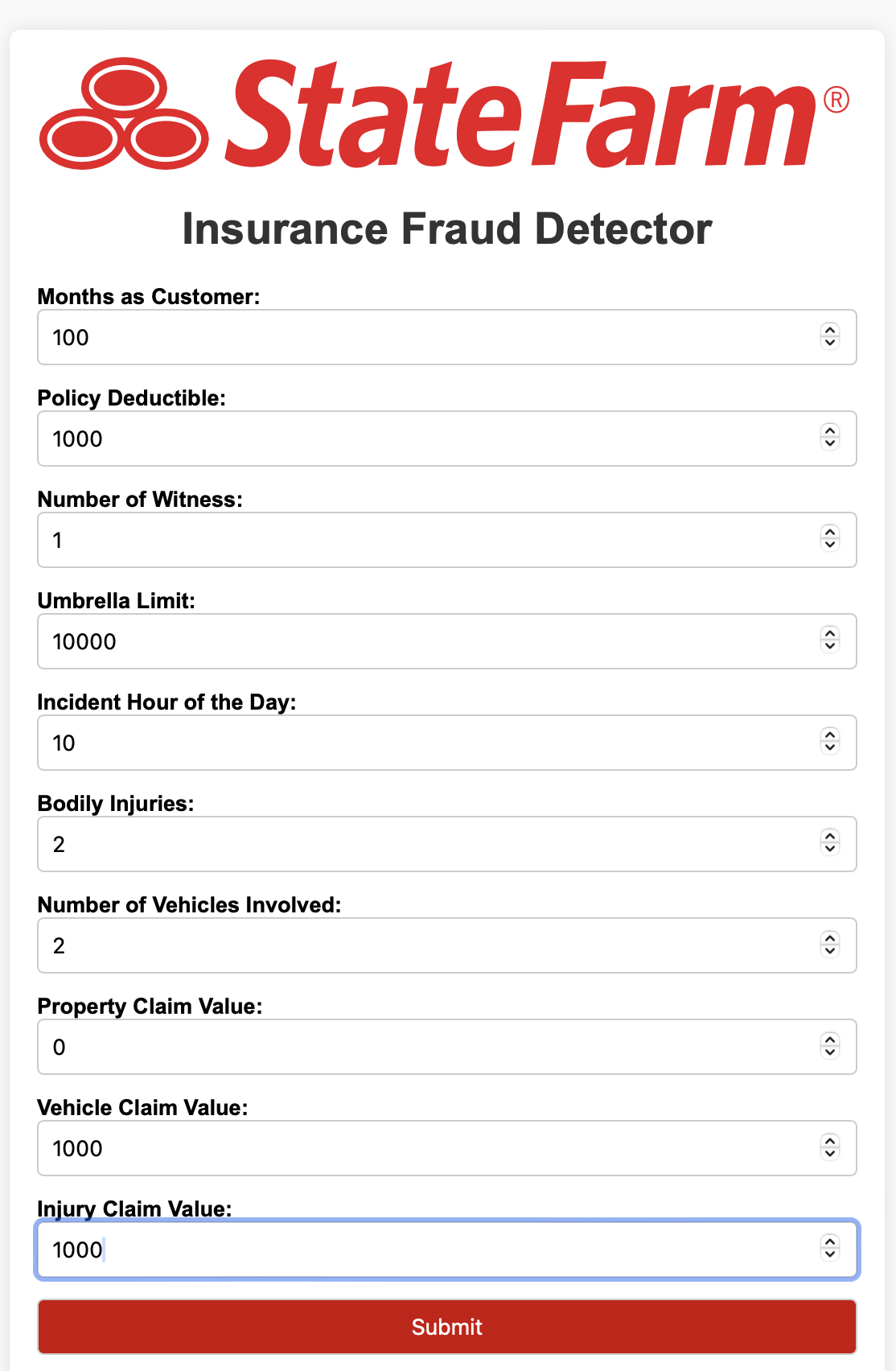Step down the Bodily Injuries value
This screenshot has width=896, height=1371.
(x=830, y=850)
